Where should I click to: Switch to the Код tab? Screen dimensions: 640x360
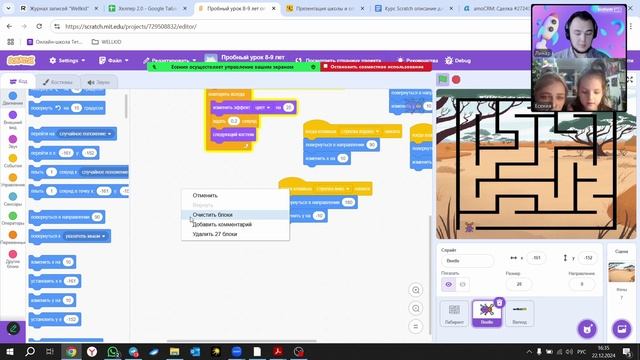click(18, 82)
